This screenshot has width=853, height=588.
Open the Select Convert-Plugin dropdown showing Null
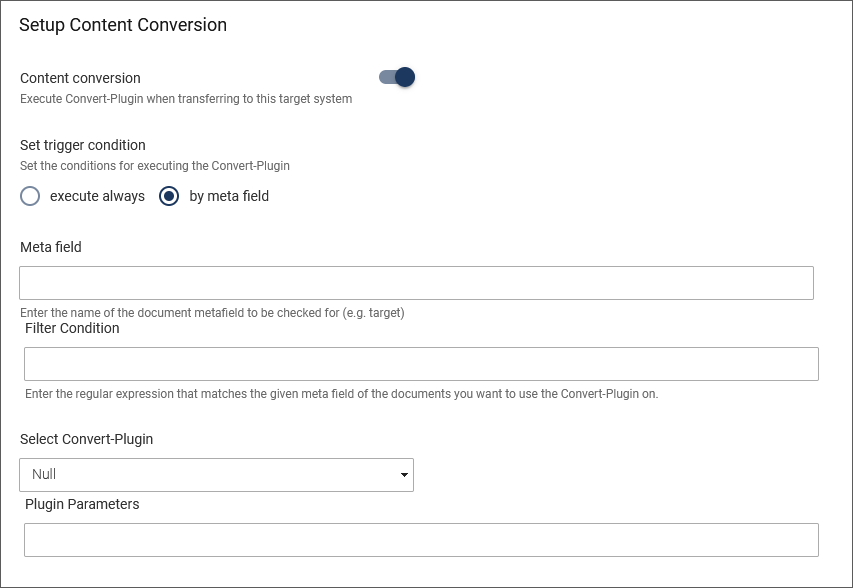tap(217, 475)
